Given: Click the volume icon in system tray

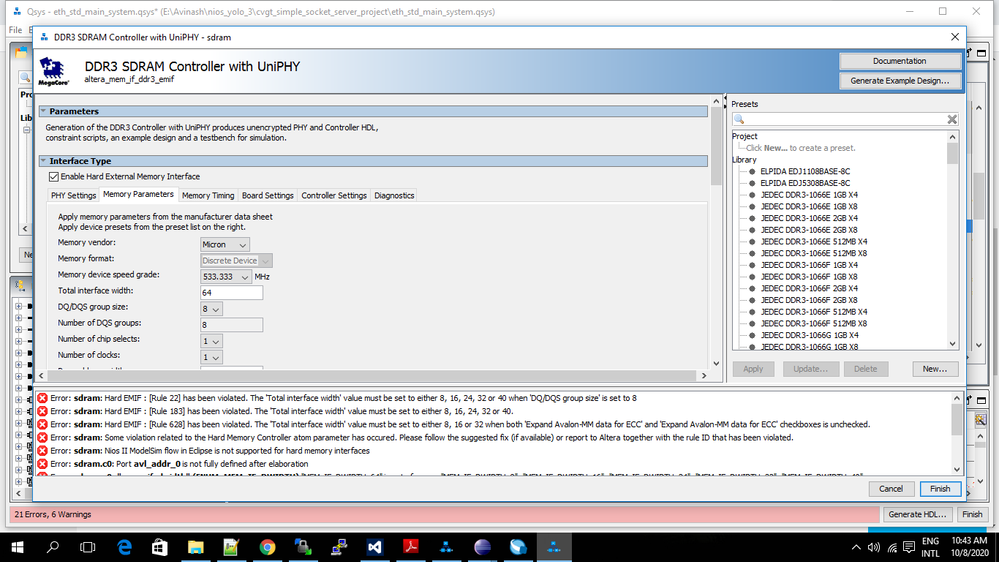Looking at the screenshot, I should click(x=873, y=547).
